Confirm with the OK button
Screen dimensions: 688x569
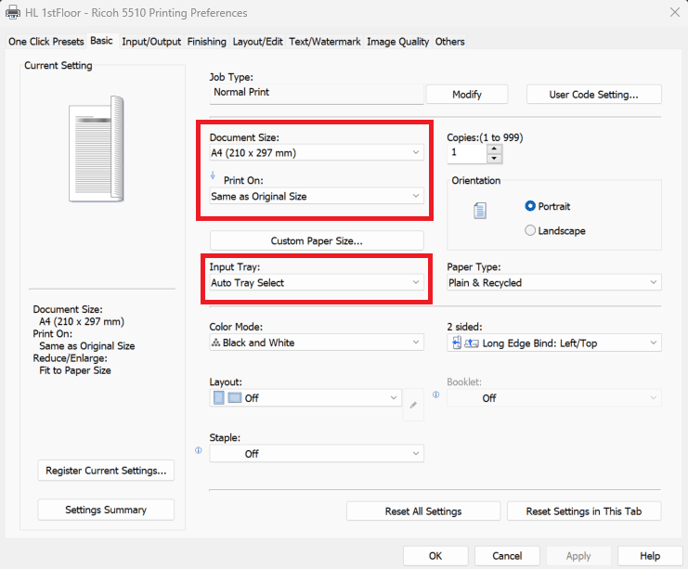coord(435,556)
